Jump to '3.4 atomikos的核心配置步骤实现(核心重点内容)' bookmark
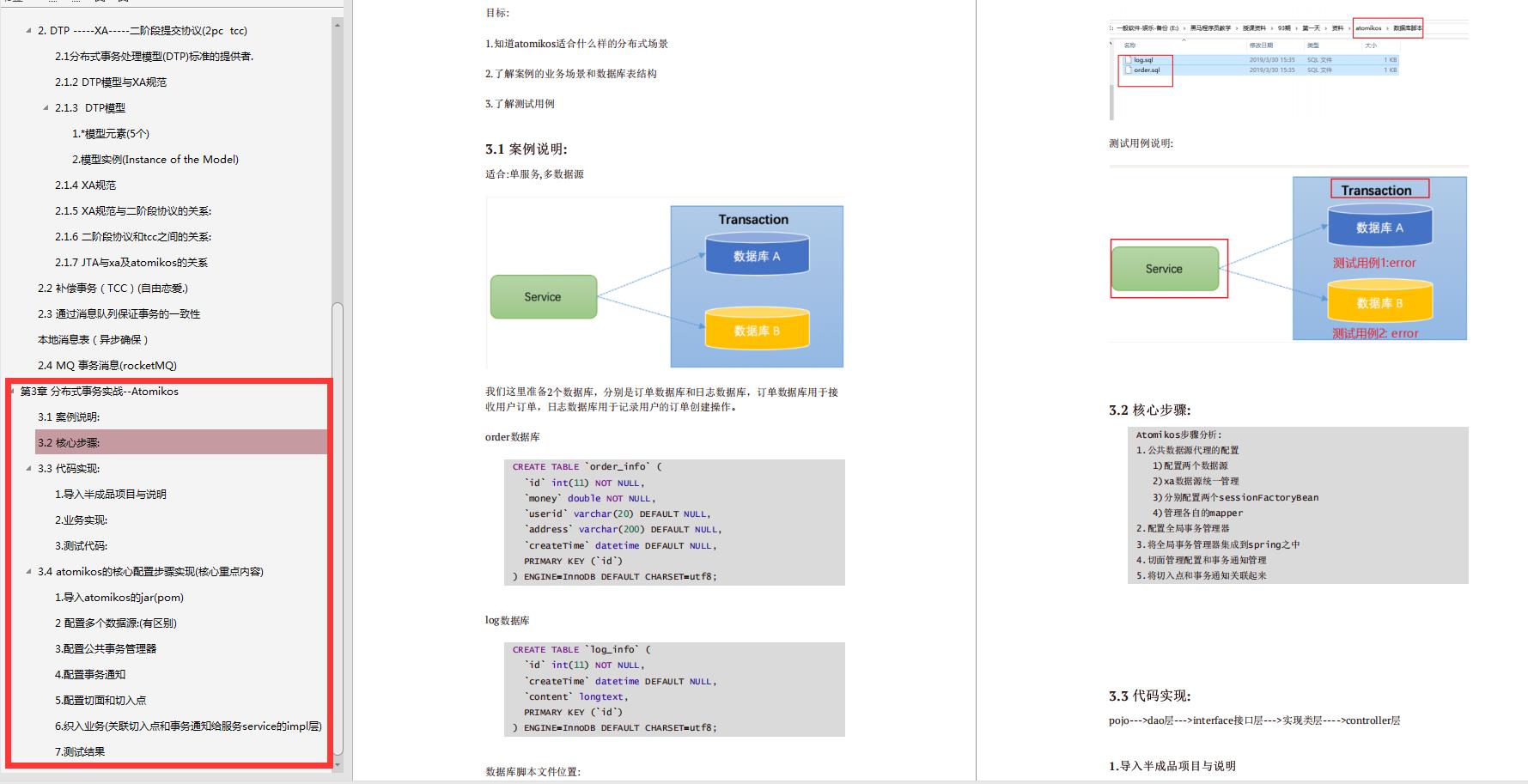The height and width of the screenshot is (784, 1528). [x=150, y=572]
